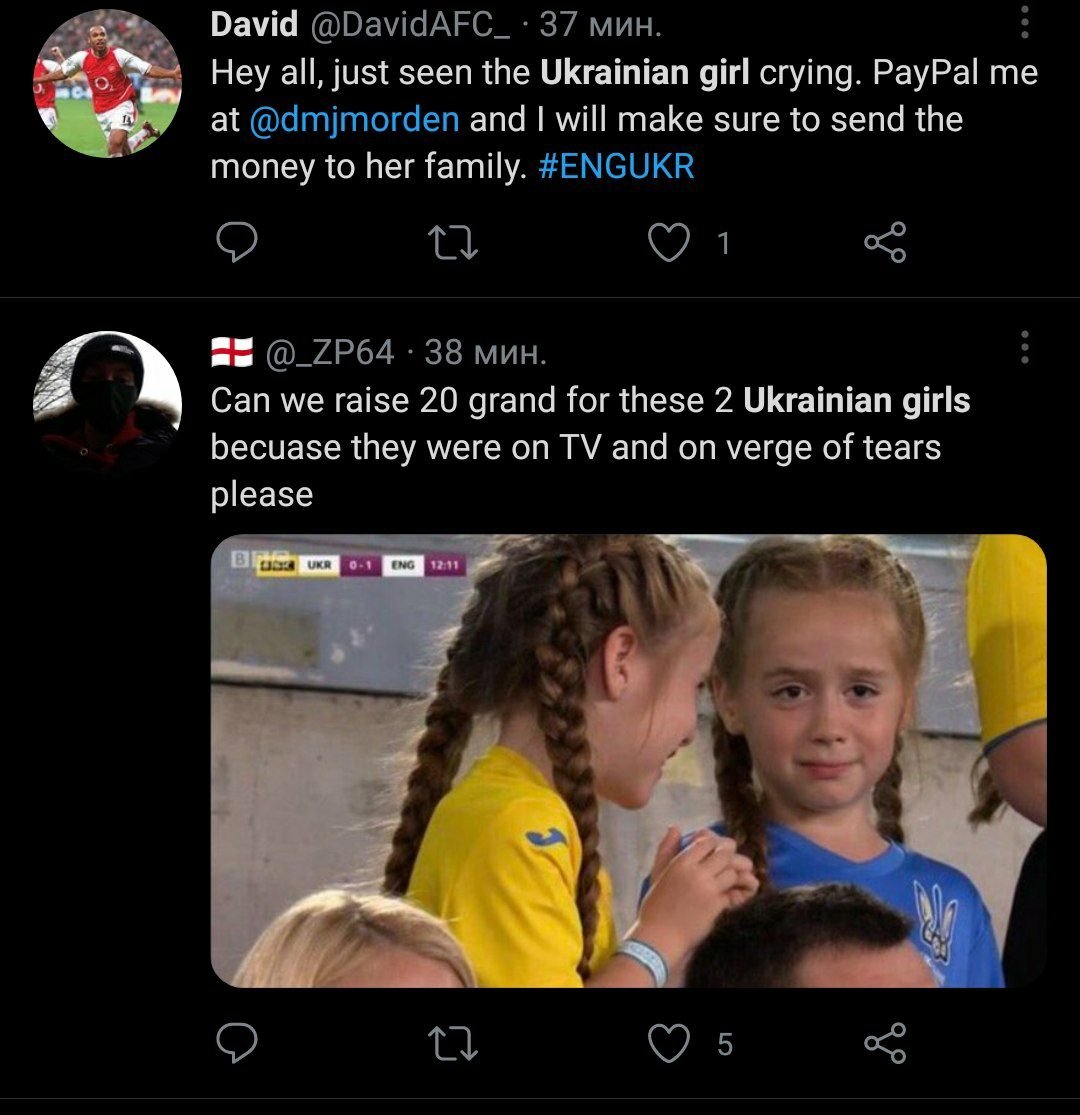
Task: Like David's tweet with 1 like
Action: point(669,242)
